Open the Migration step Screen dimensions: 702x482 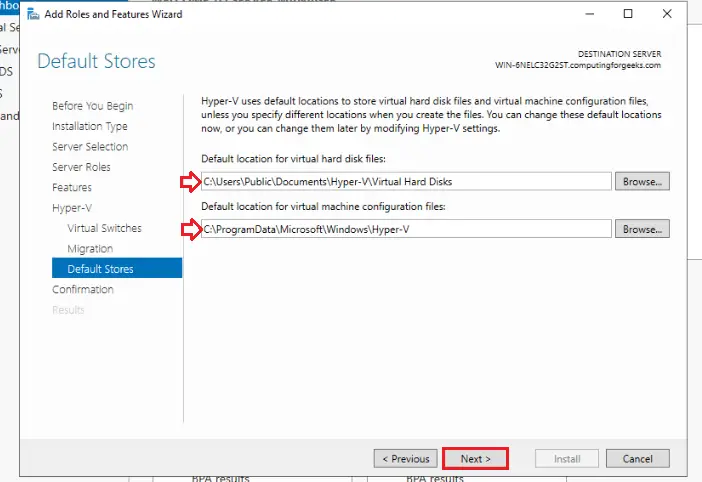90,249
